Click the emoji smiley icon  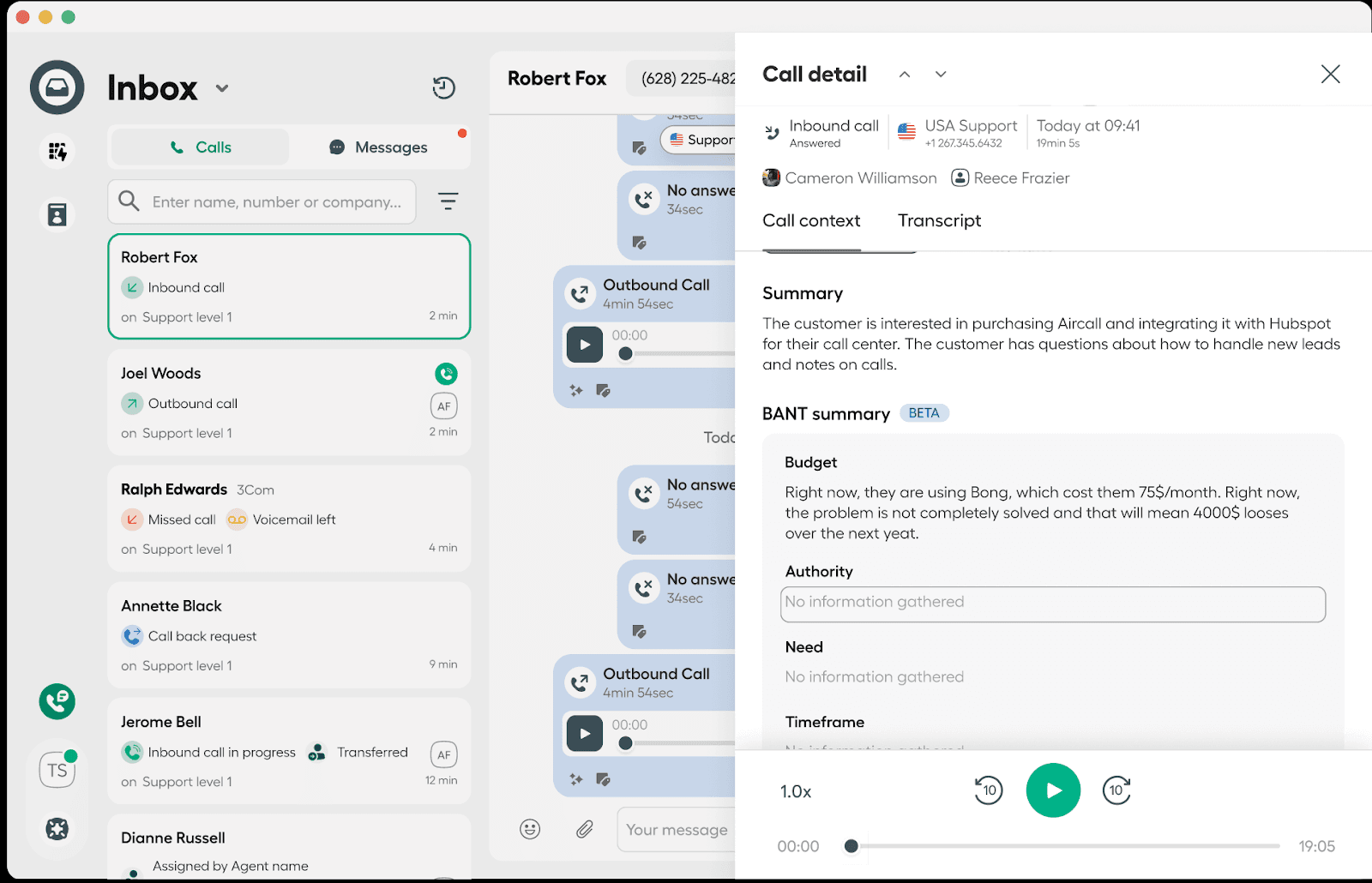coord(530,829)
